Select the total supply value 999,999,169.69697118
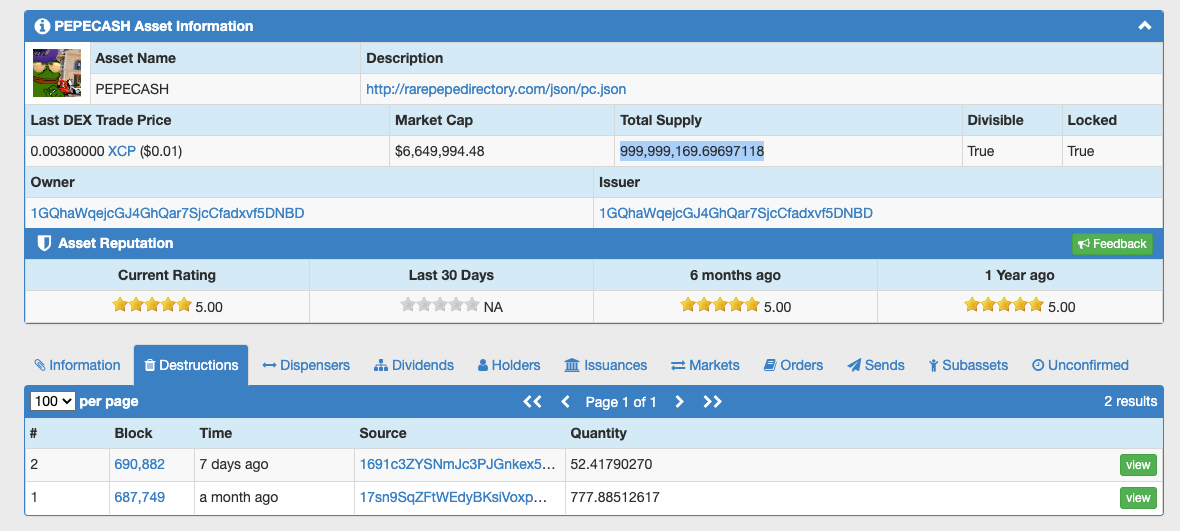This screenshot has height=531, width=1180. (x=692, y=151)
